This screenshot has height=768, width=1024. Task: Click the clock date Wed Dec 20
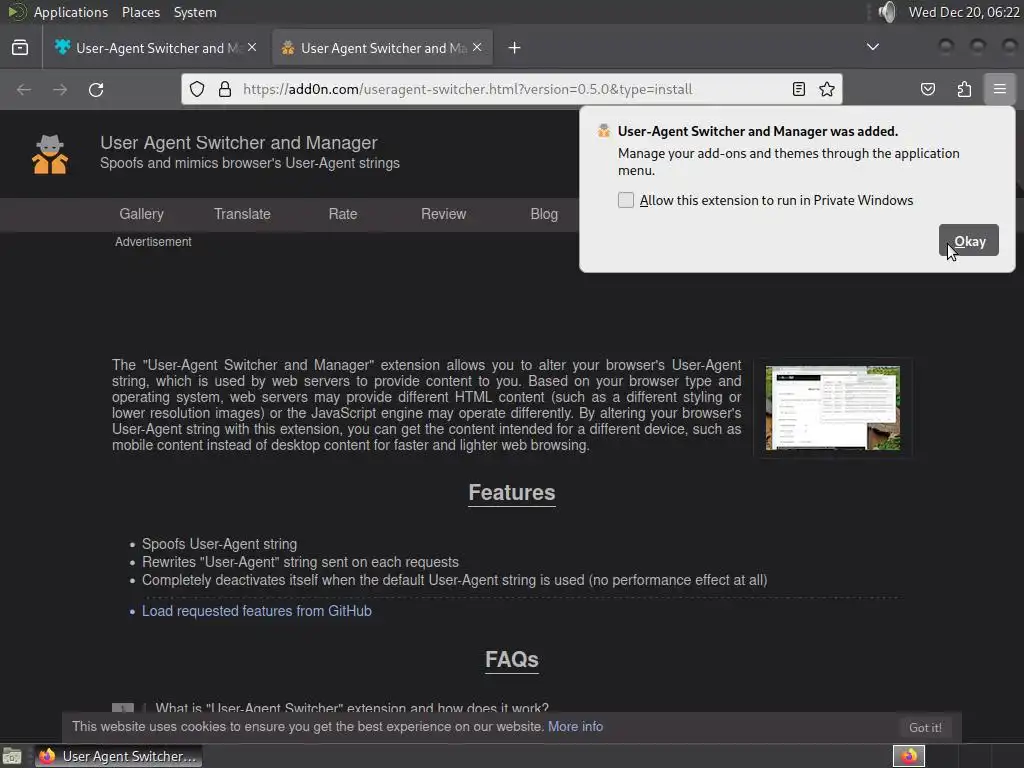click(x=964, y=12)
